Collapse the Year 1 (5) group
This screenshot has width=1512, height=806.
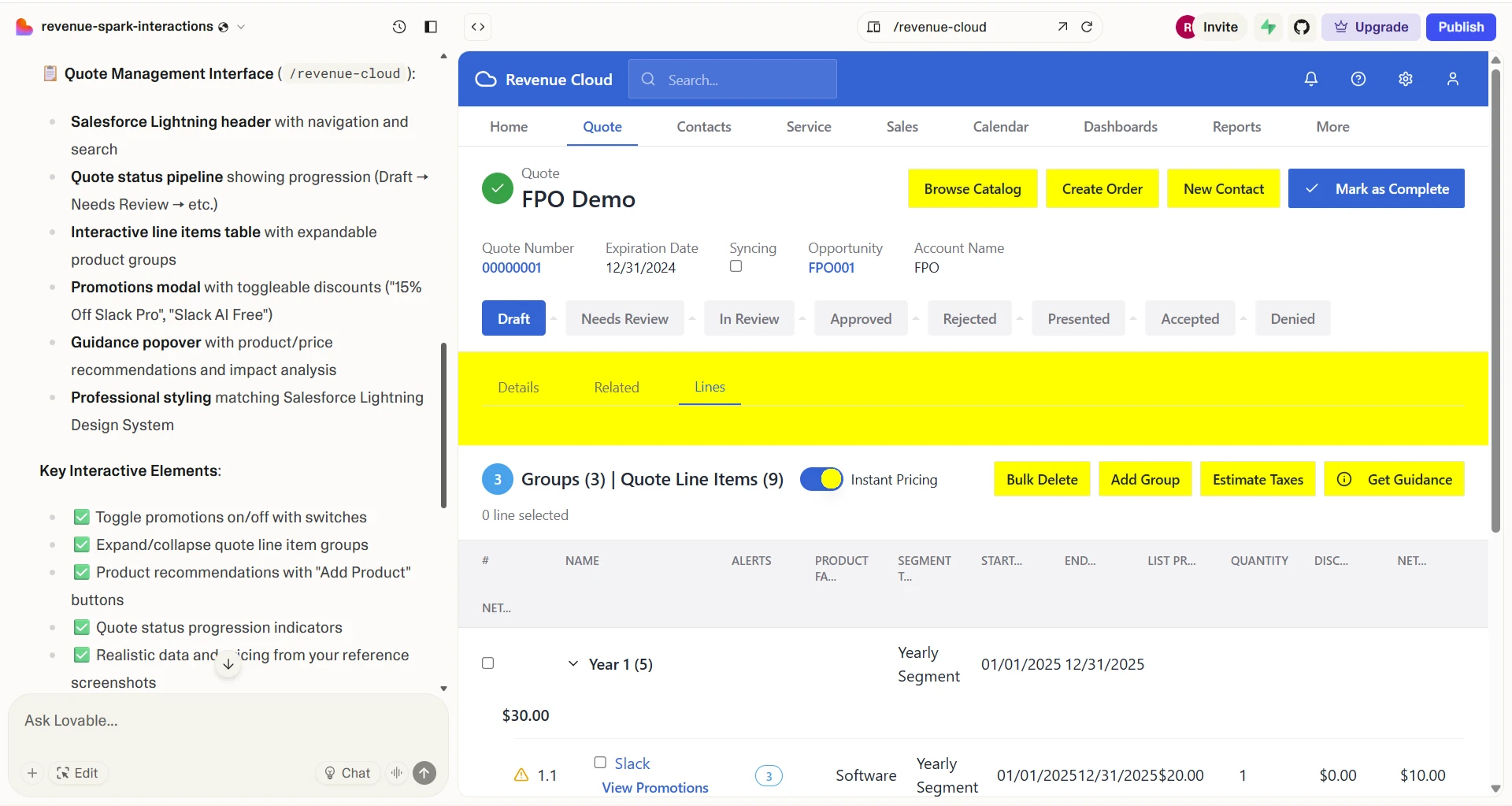tap(573, 663)
